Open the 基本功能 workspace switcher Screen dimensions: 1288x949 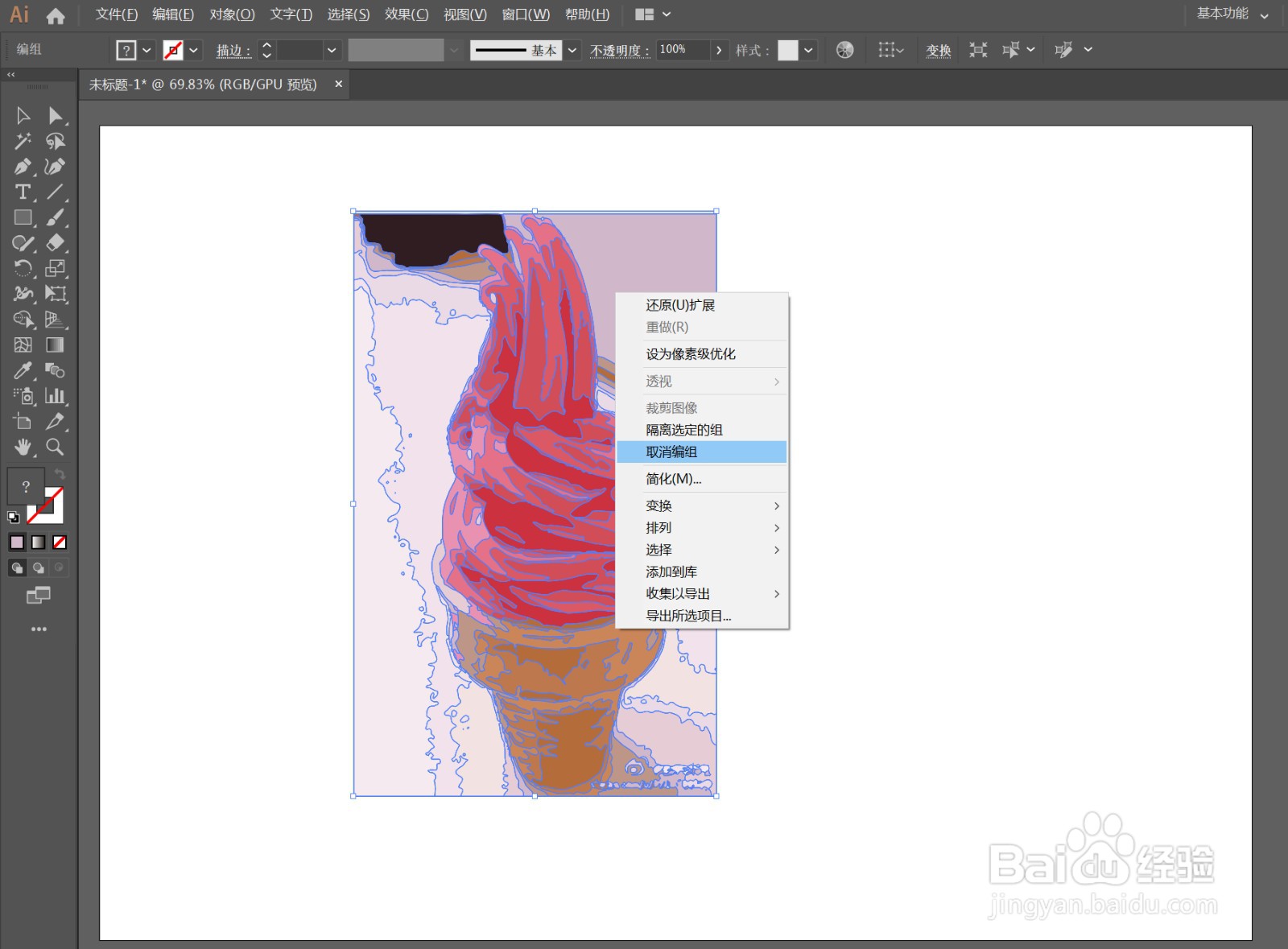pyautogui.click(x=1232, y=14)
